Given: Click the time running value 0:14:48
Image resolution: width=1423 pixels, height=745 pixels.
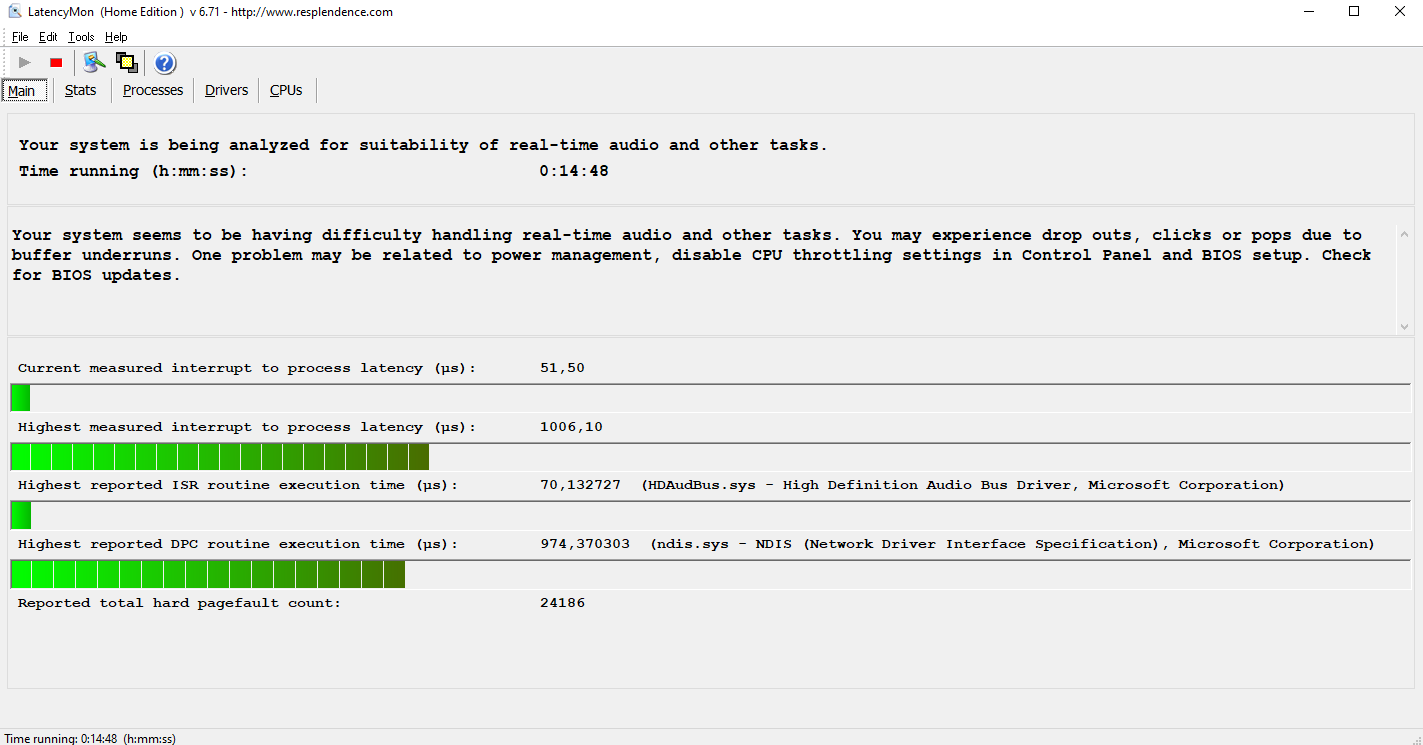Looking at the screenshot, I should click(x=574, y=171).
